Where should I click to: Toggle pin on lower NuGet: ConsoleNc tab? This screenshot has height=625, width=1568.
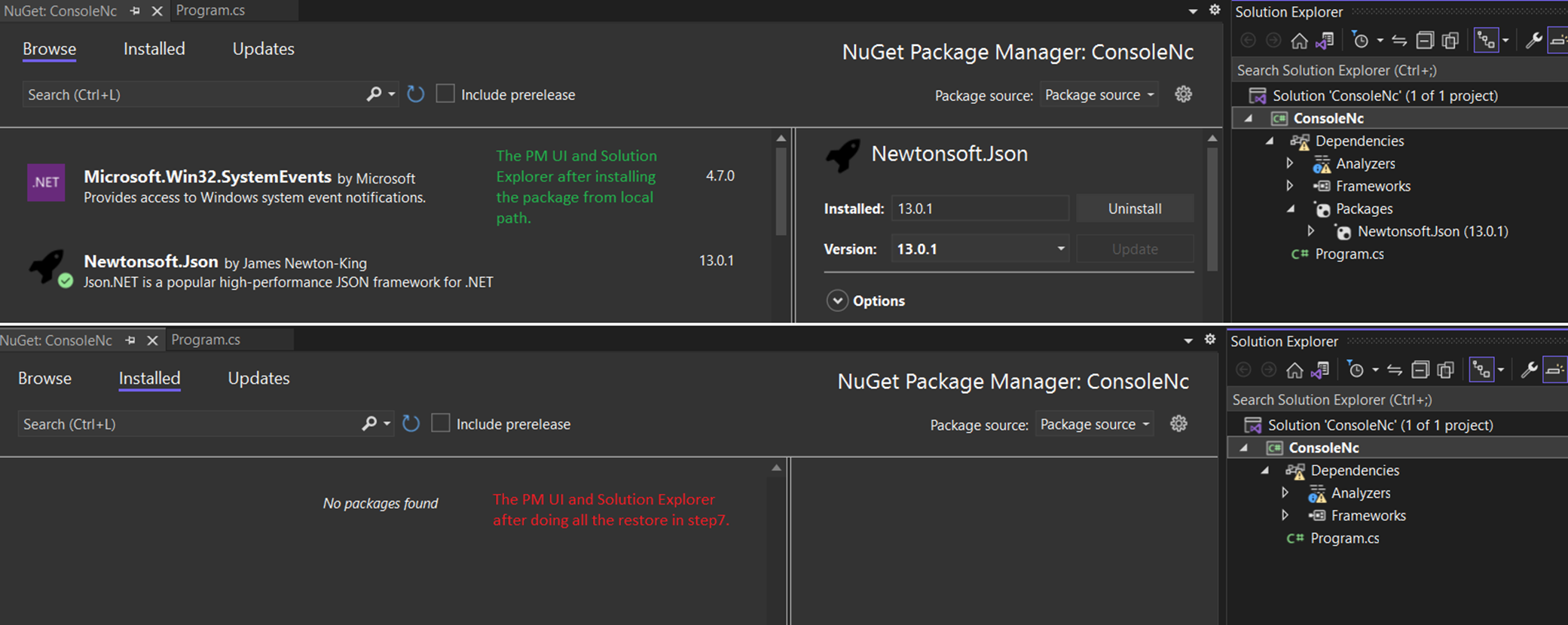pyautogui.click(x=130, y=340)
